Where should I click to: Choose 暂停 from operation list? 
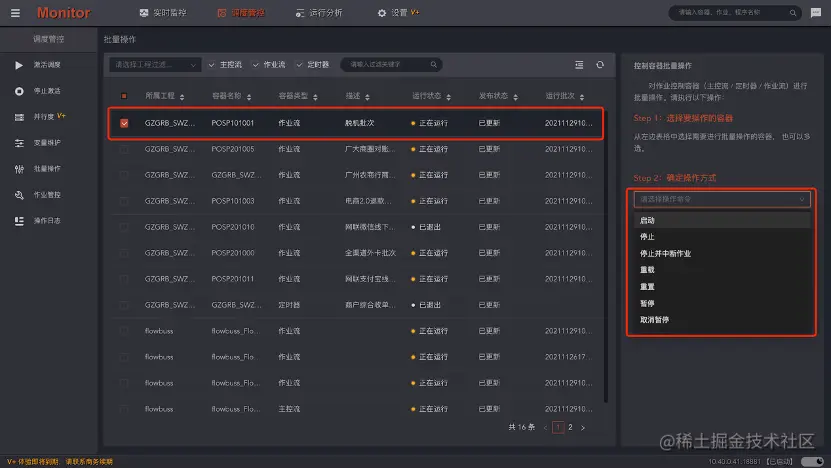pos(722,304)
